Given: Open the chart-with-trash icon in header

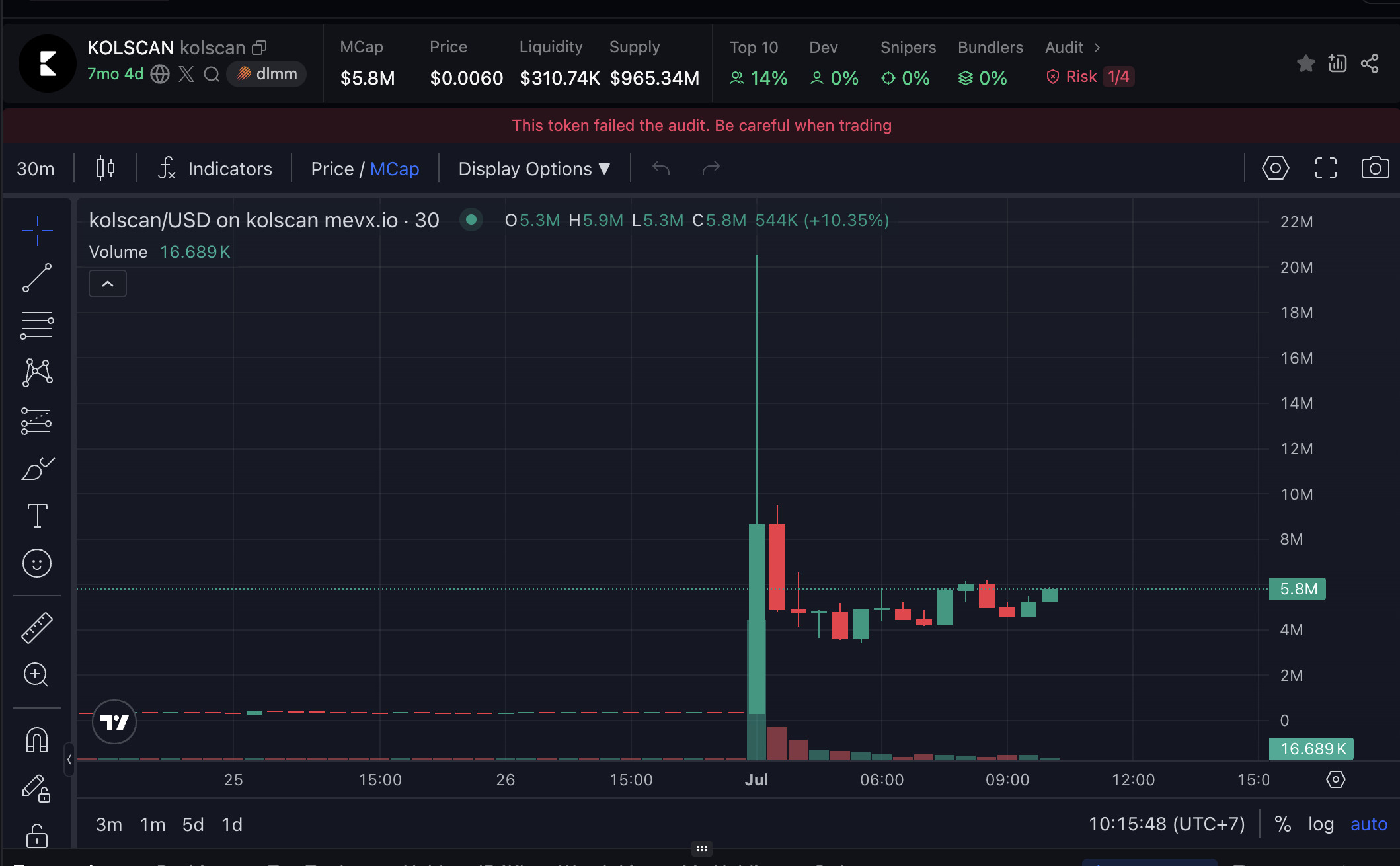Looking at the screenshot, I should tap(1338, 63).
